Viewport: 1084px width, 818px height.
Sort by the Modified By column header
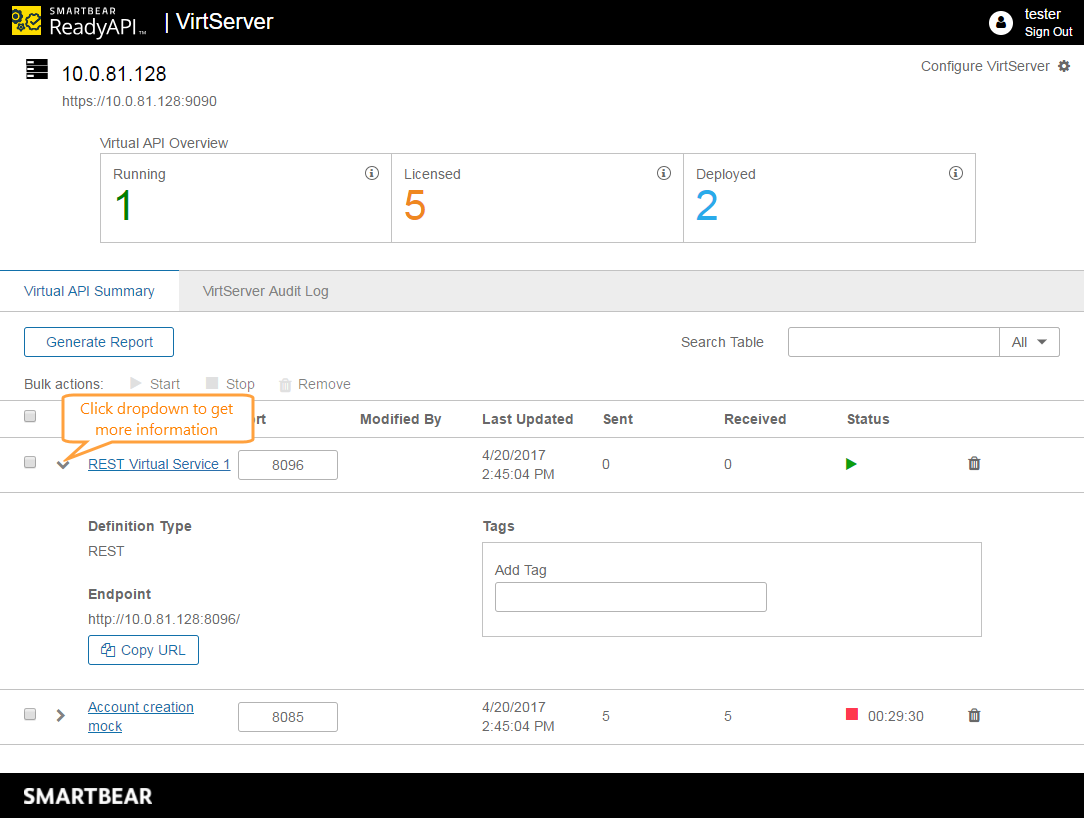coord(400,419)
